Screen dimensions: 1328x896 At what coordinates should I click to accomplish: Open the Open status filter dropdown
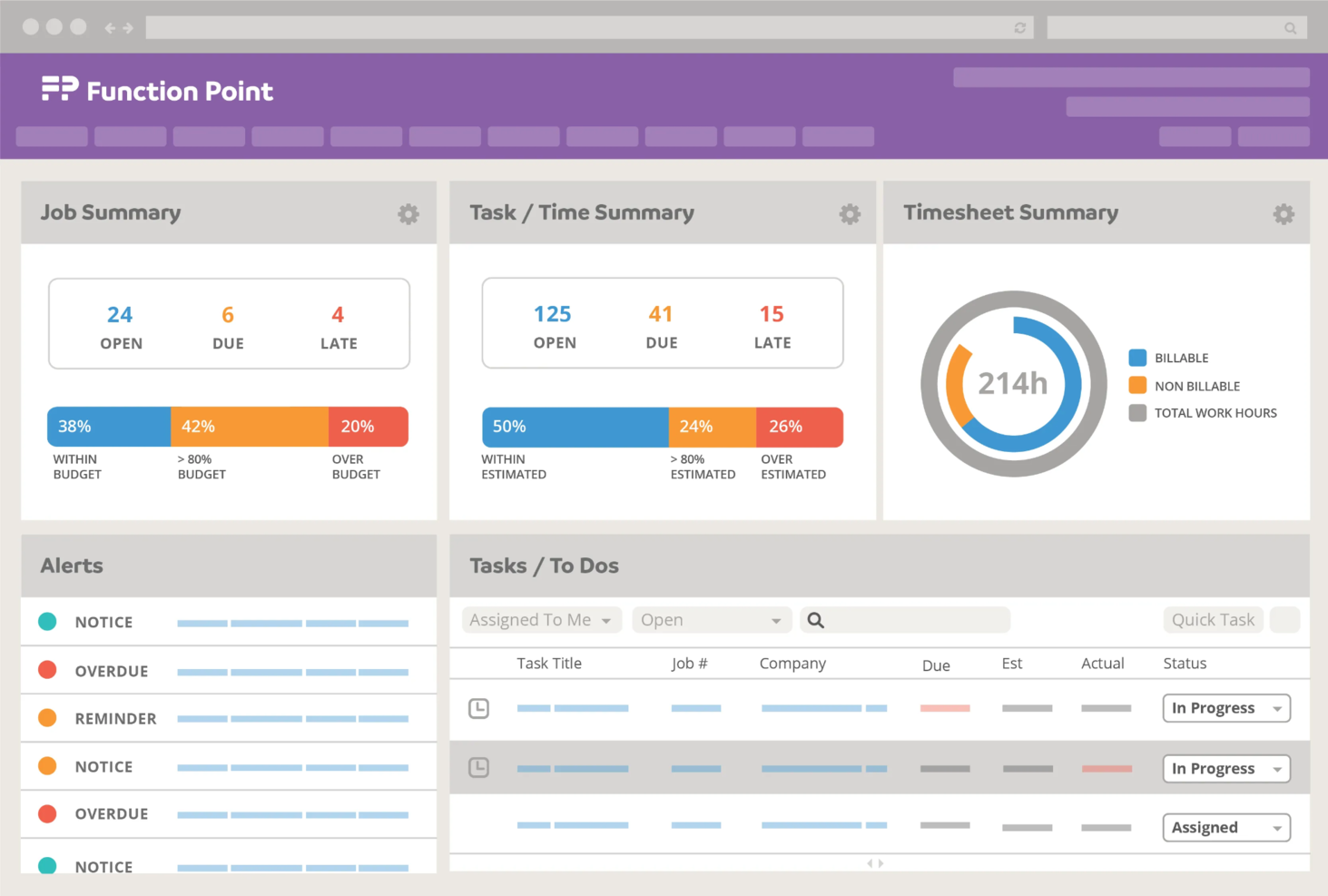pos(711,620)
